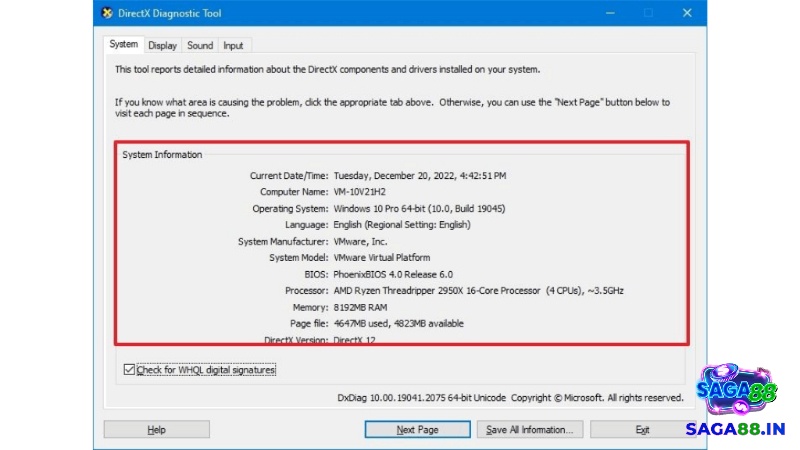Select Windows 10 Pro 64-bit text
This screenshot has height=450, width=800.
point(419,208)
